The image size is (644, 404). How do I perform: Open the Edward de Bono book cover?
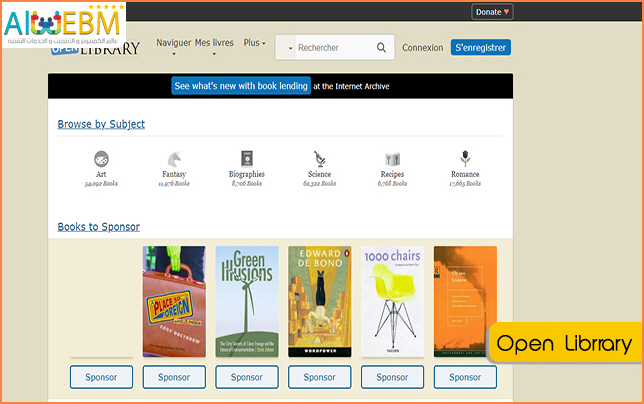(x=320, y=301)
